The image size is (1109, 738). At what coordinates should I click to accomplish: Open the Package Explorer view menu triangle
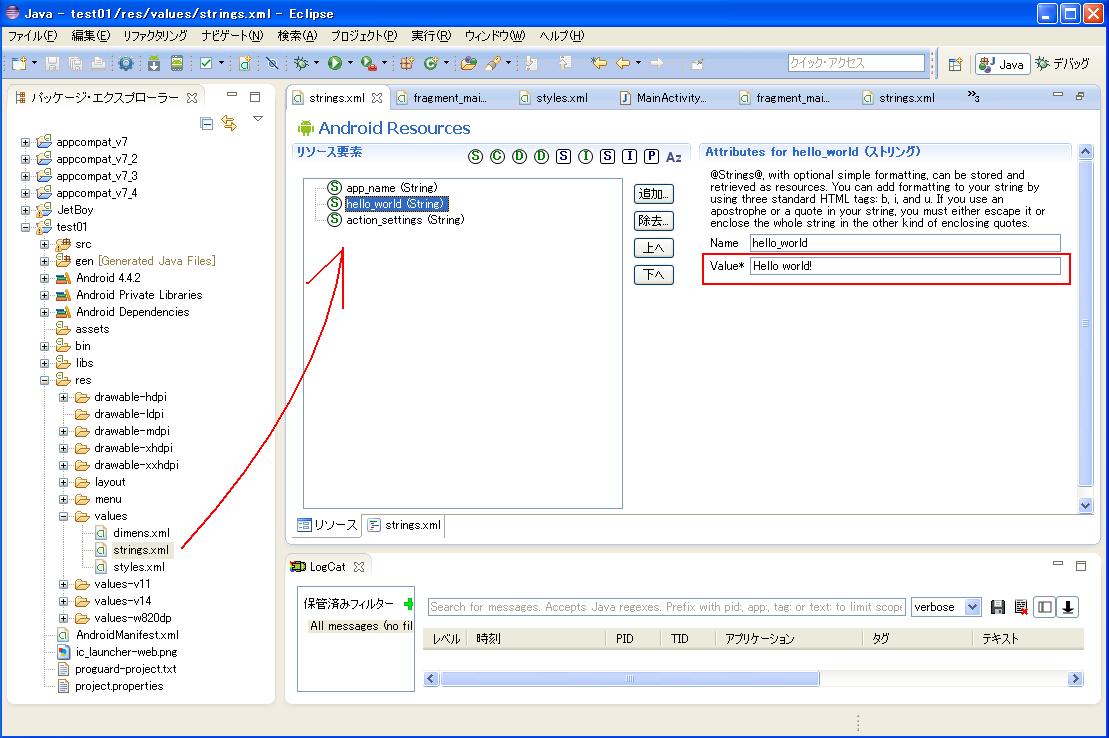click(258, 119)
